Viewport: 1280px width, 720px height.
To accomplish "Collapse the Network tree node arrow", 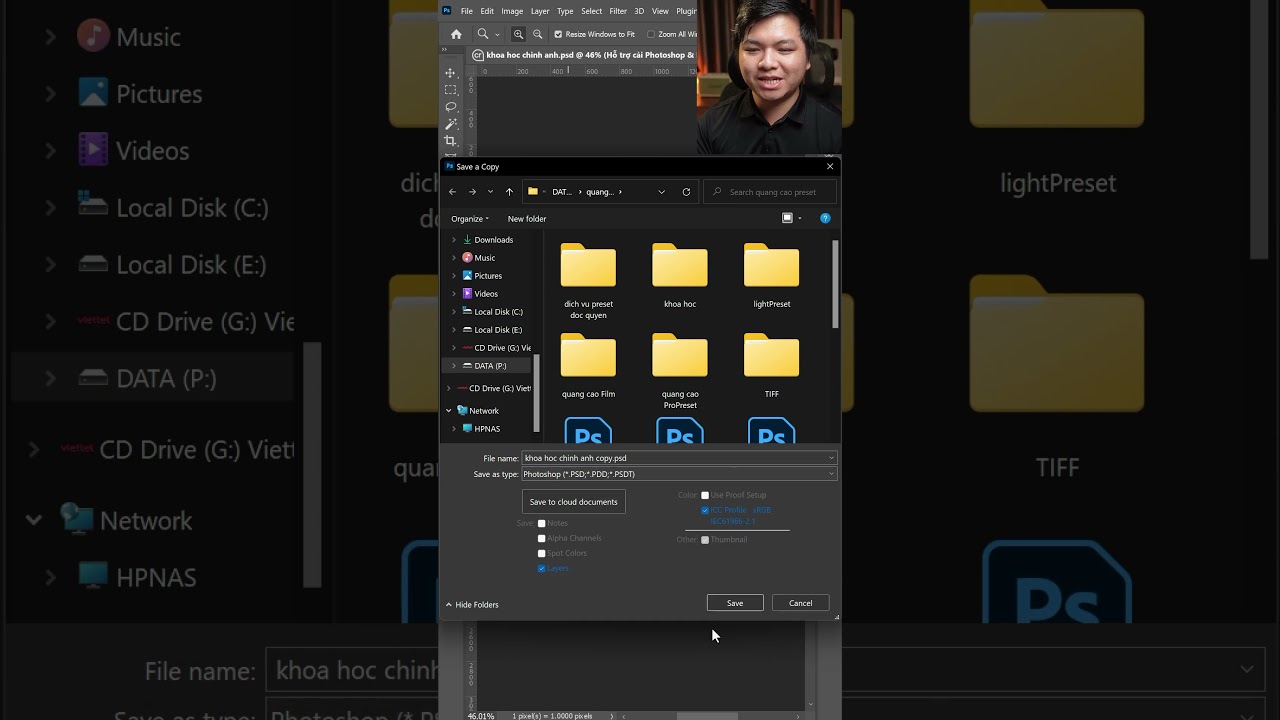I will [x=448, y=411].
